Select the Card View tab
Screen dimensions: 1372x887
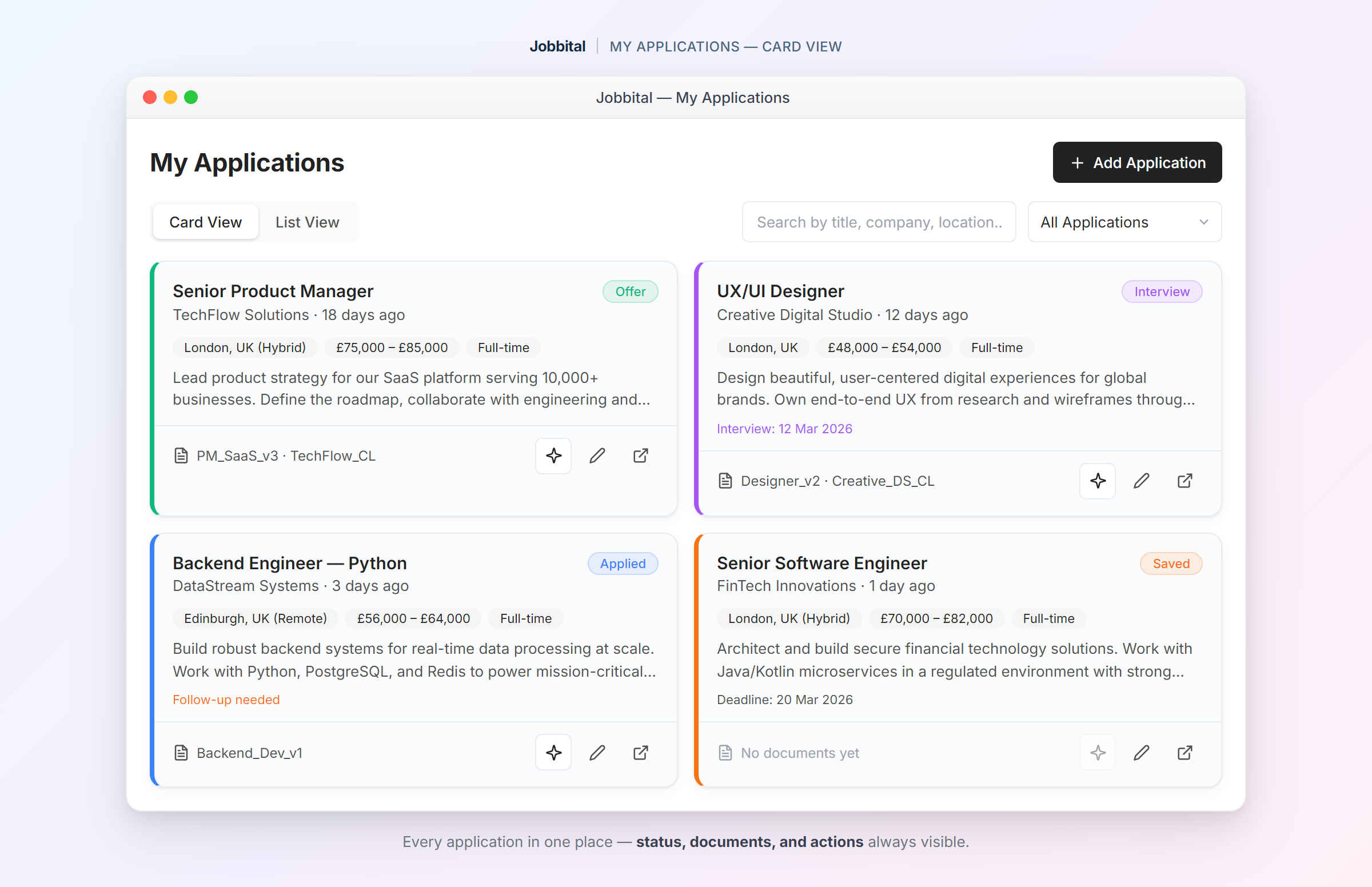[206, 222]
